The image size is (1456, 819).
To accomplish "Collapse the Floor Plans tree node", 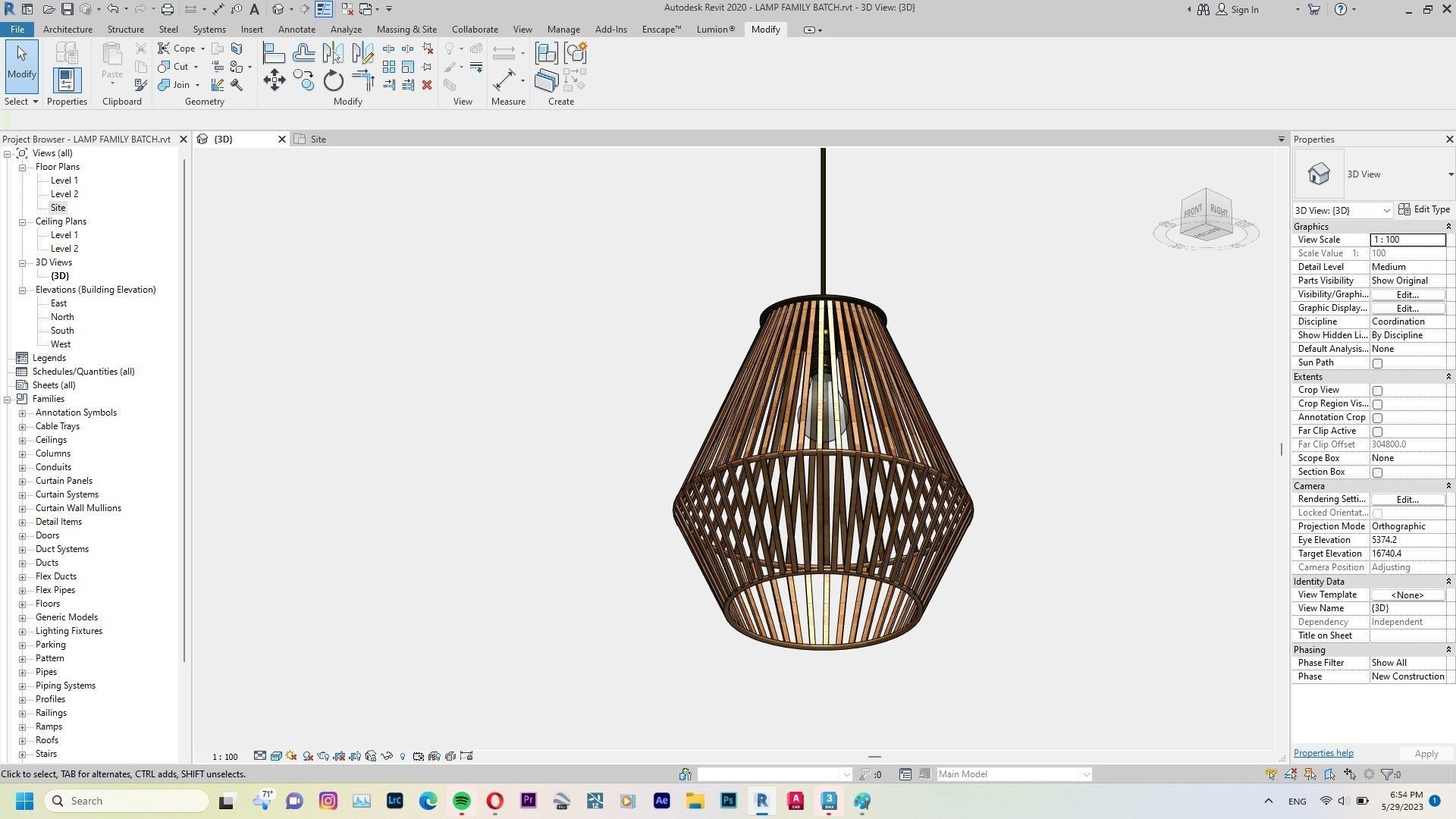I will [x=23, y=167].
